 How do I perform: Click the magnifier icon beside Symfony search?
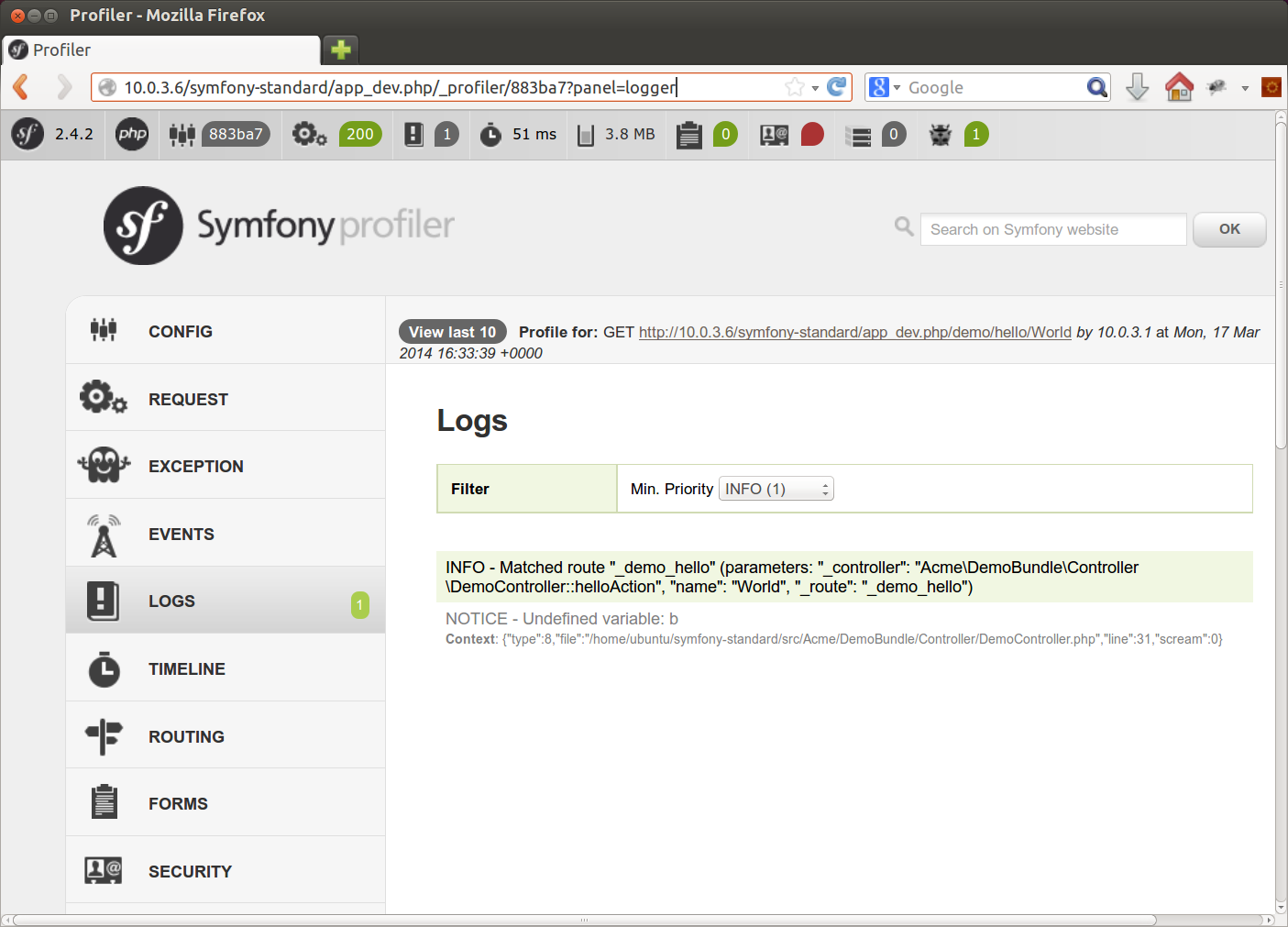(904, 226)
